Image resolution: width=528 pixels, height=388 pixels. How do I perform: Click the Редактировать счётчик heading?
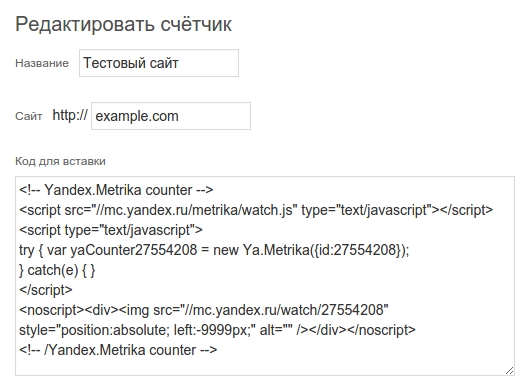click(124, 24)
